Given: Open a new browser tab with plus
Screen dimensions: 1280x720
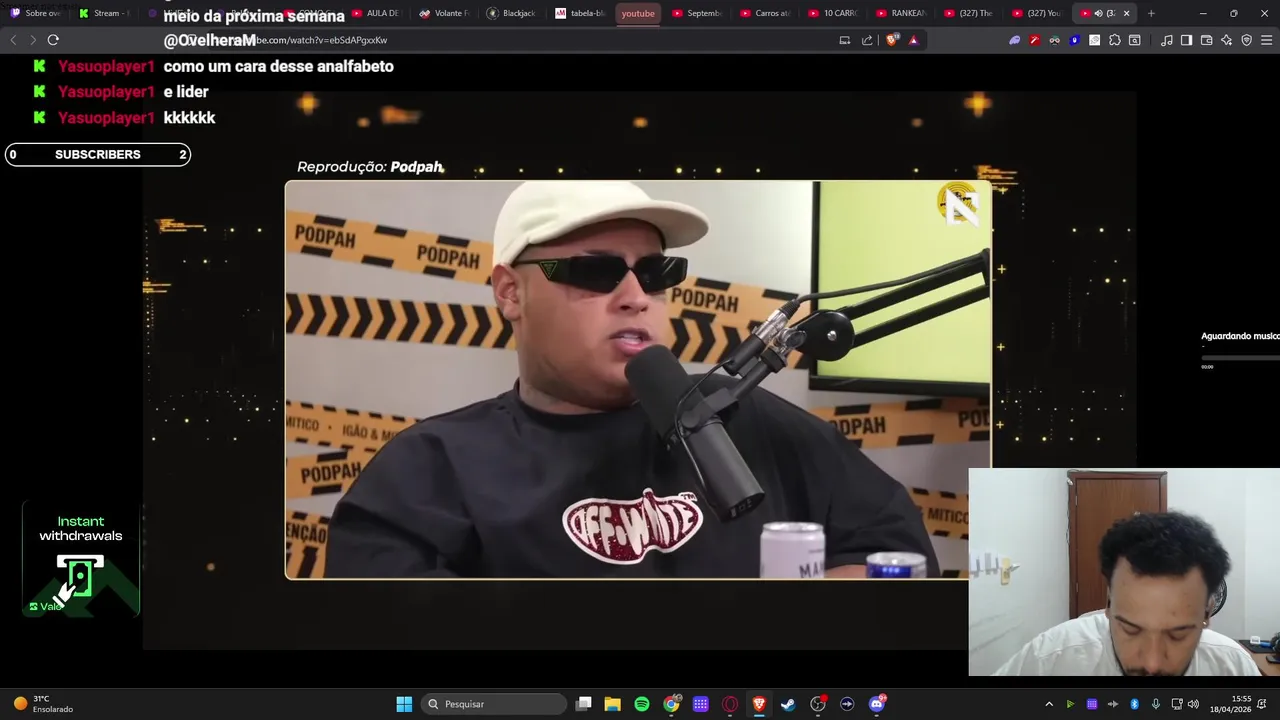Looking at the screenshot, I should point(1151,13).
